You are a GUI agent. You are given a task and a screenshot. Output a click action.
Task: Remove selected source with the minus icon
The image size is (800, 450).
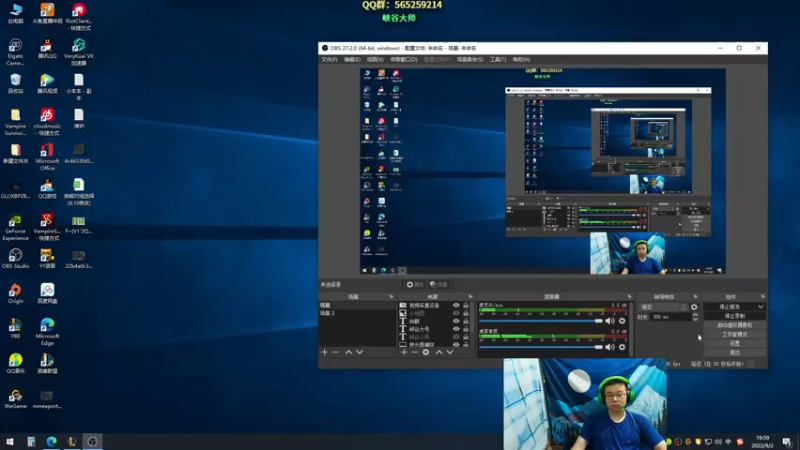pos(415,352)
